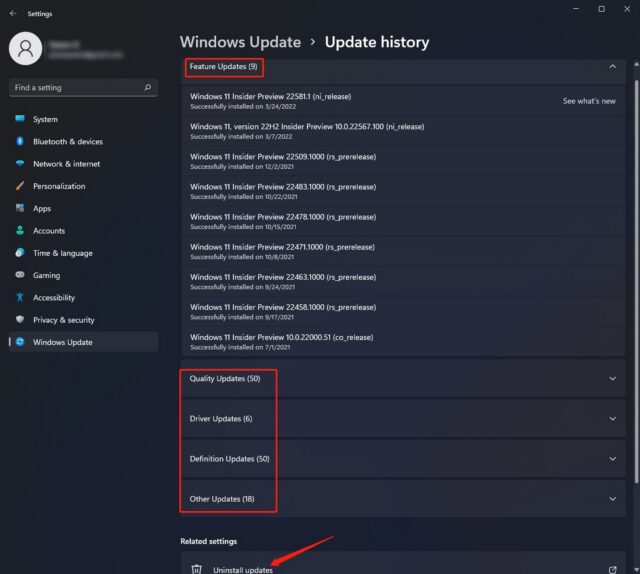
Task: Click the scrollbar down arrow
Action: [636, 570]
